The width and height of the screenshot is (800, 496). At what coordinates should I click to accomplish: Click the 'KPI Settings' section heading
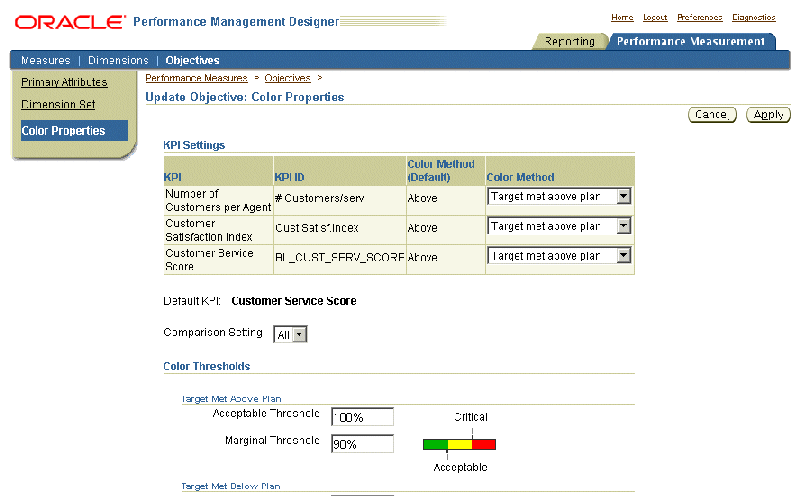coord(194,145)
